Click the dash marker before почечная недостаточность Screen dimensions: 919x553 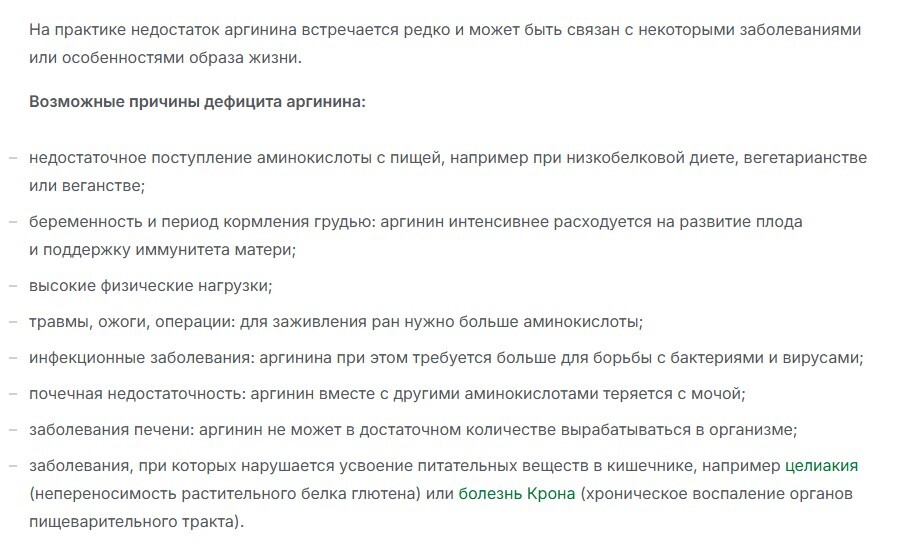pos(13,394)
